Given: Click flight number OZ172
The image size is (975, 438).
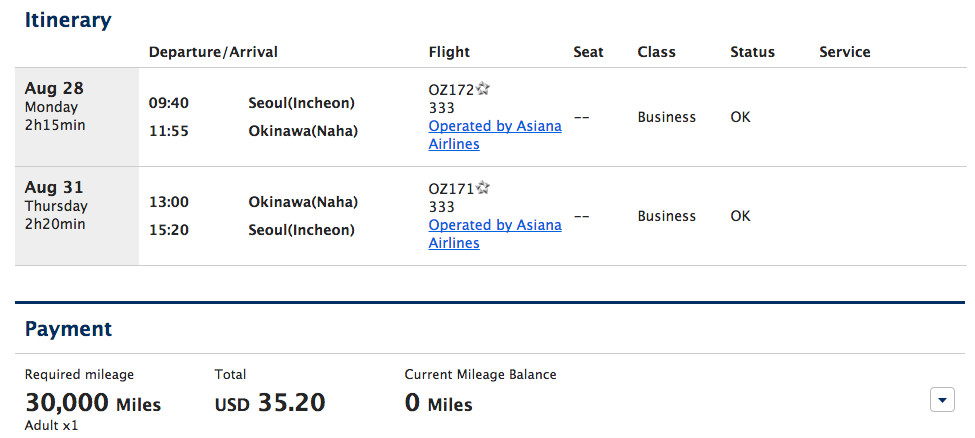Looking at the screenshot, I should tap(451, 91).
